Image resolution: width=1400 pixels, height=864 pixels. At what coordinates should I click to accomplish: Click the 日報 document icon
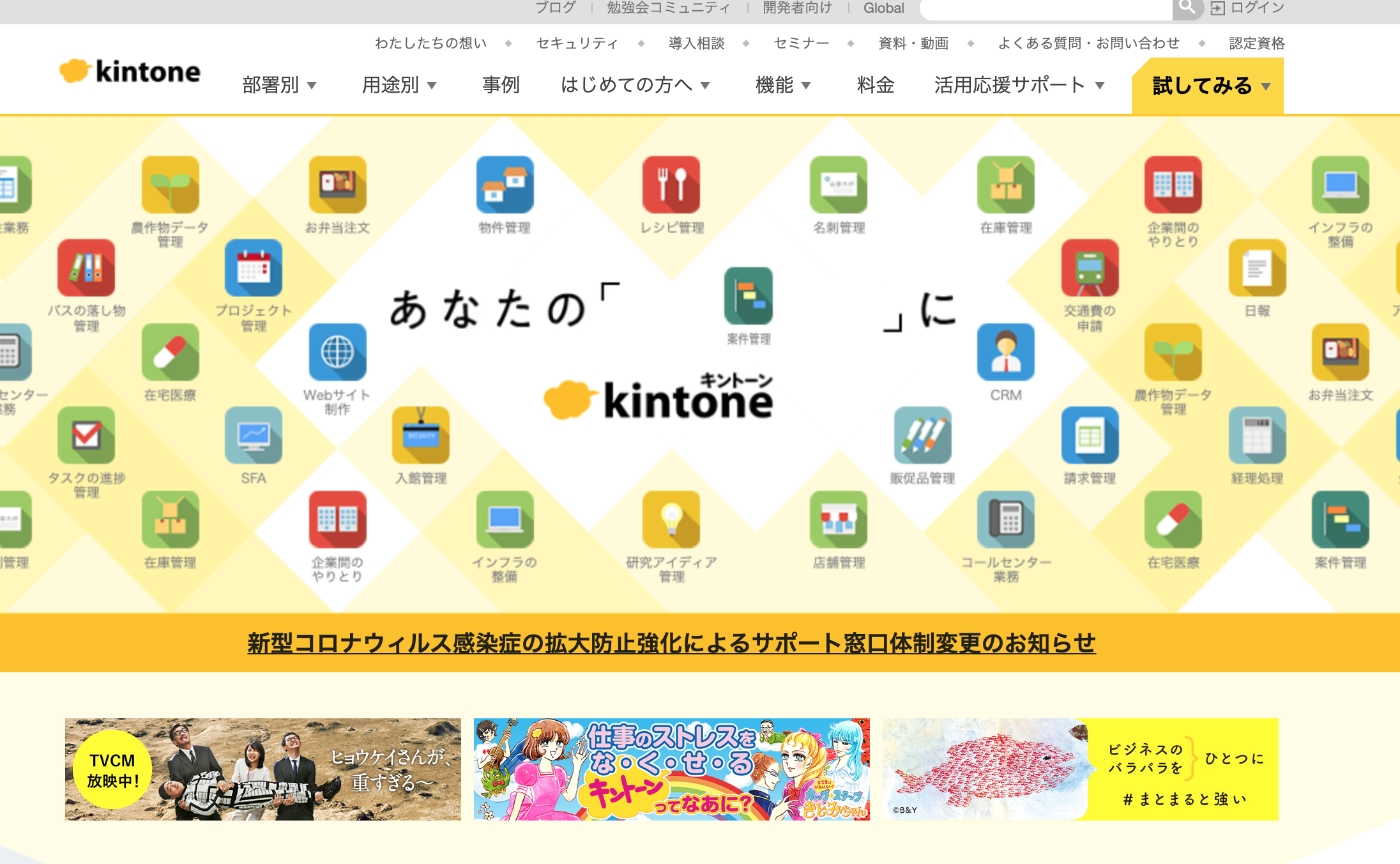pos(1258,268)
